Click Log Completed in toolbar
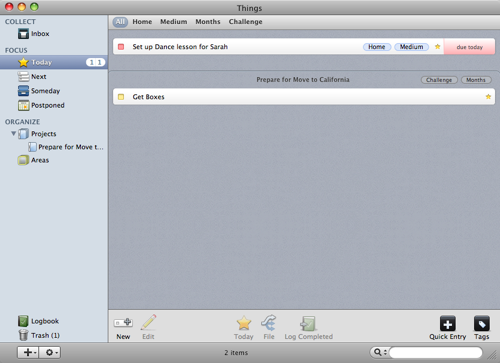The height and width of the screenshot is (363, 500). (309, 328)
